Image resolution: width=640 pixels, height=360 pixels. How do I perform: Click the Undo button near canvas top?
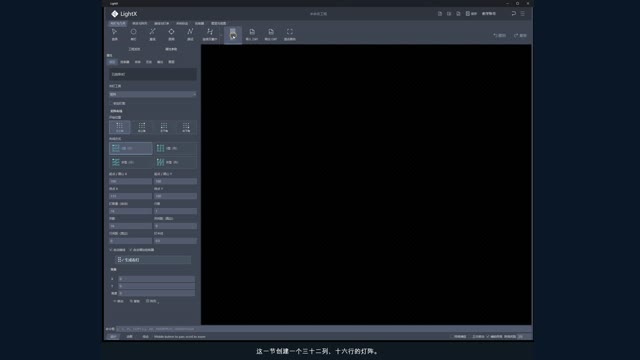click(x=500, y=36)
